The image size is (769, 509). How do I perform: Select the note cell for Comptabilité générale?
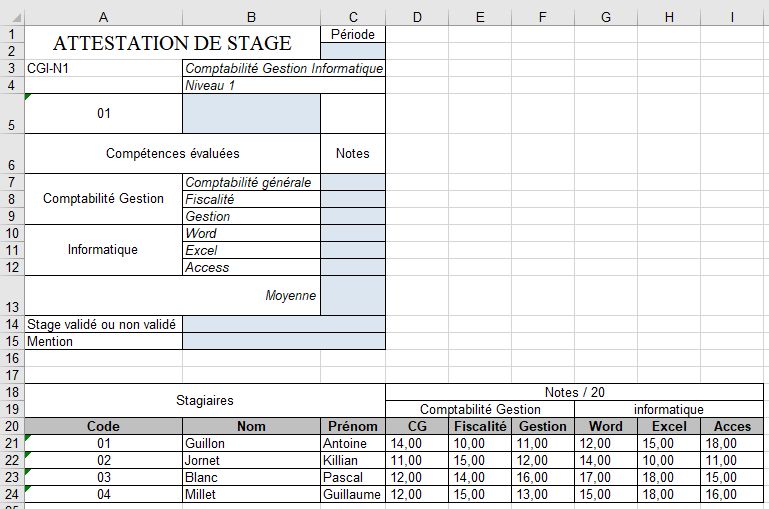tap(352, 182)
